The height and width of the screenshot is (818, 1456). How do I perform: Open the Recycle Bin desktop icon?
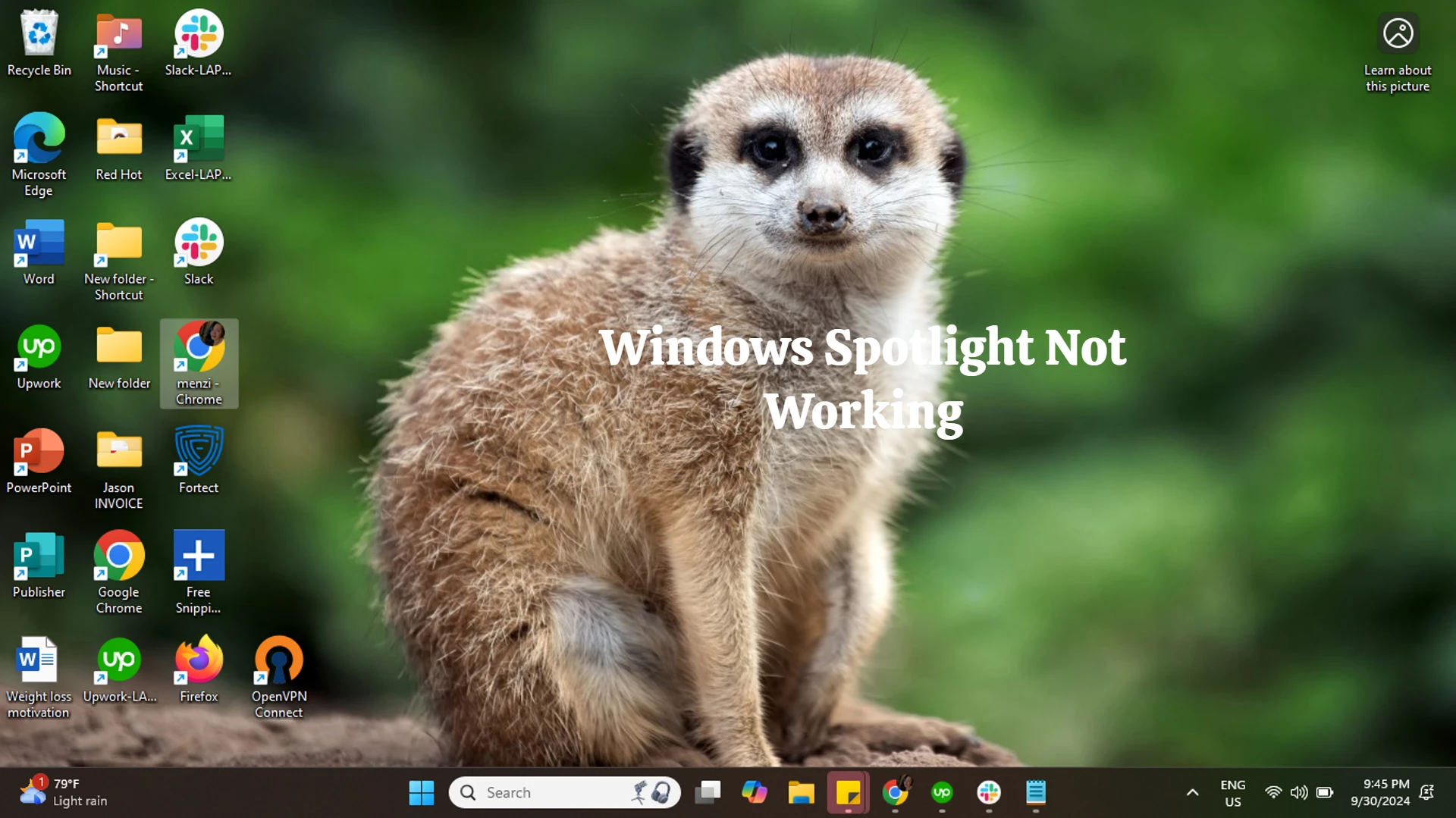point(39,43)
